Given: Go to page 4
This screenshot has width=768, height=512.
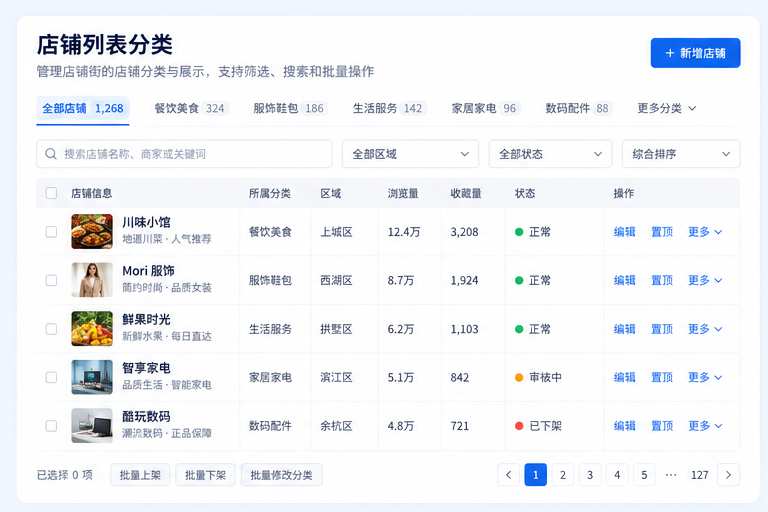Looking at the screenshot, I should (x=617, y=475).
